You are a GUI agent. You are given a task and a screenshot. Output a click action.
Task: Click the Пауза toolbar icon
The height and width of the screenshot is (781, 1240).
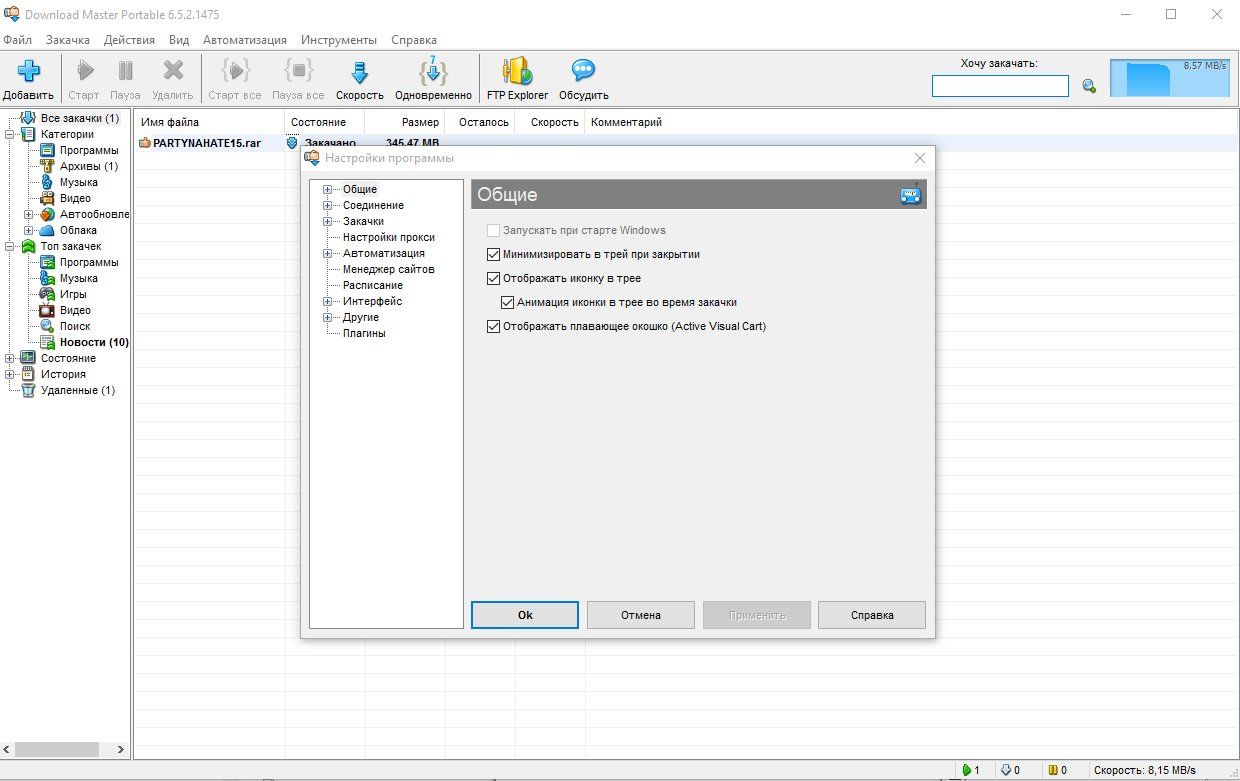point(125,71)
